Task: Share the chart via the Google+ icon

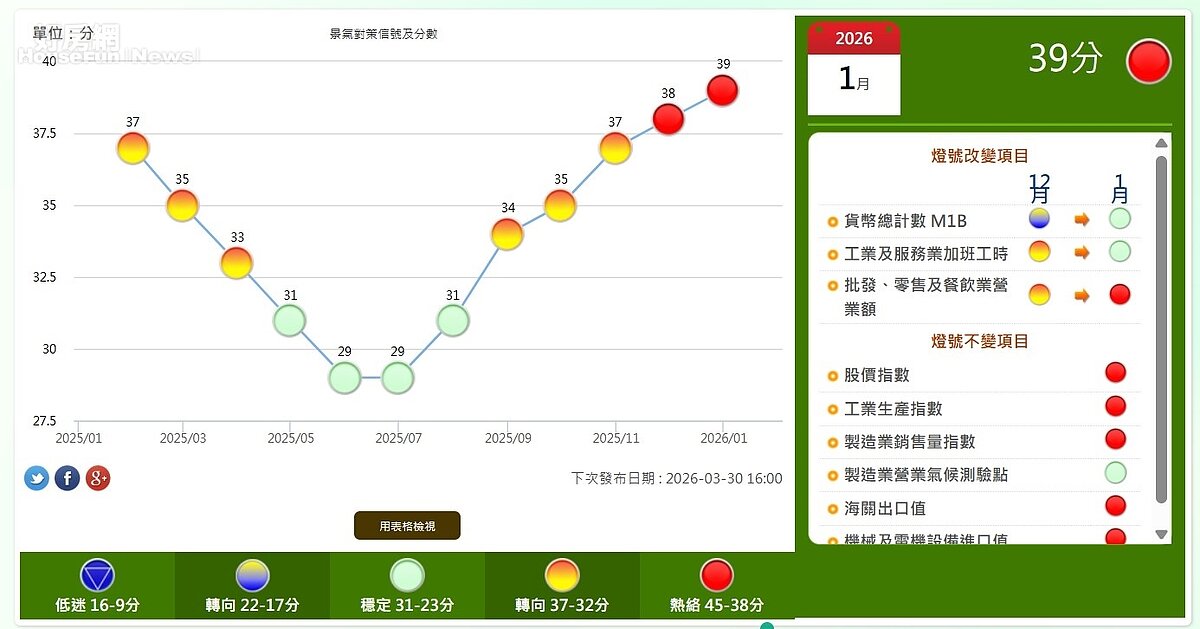Action: [x=96, y=478]
